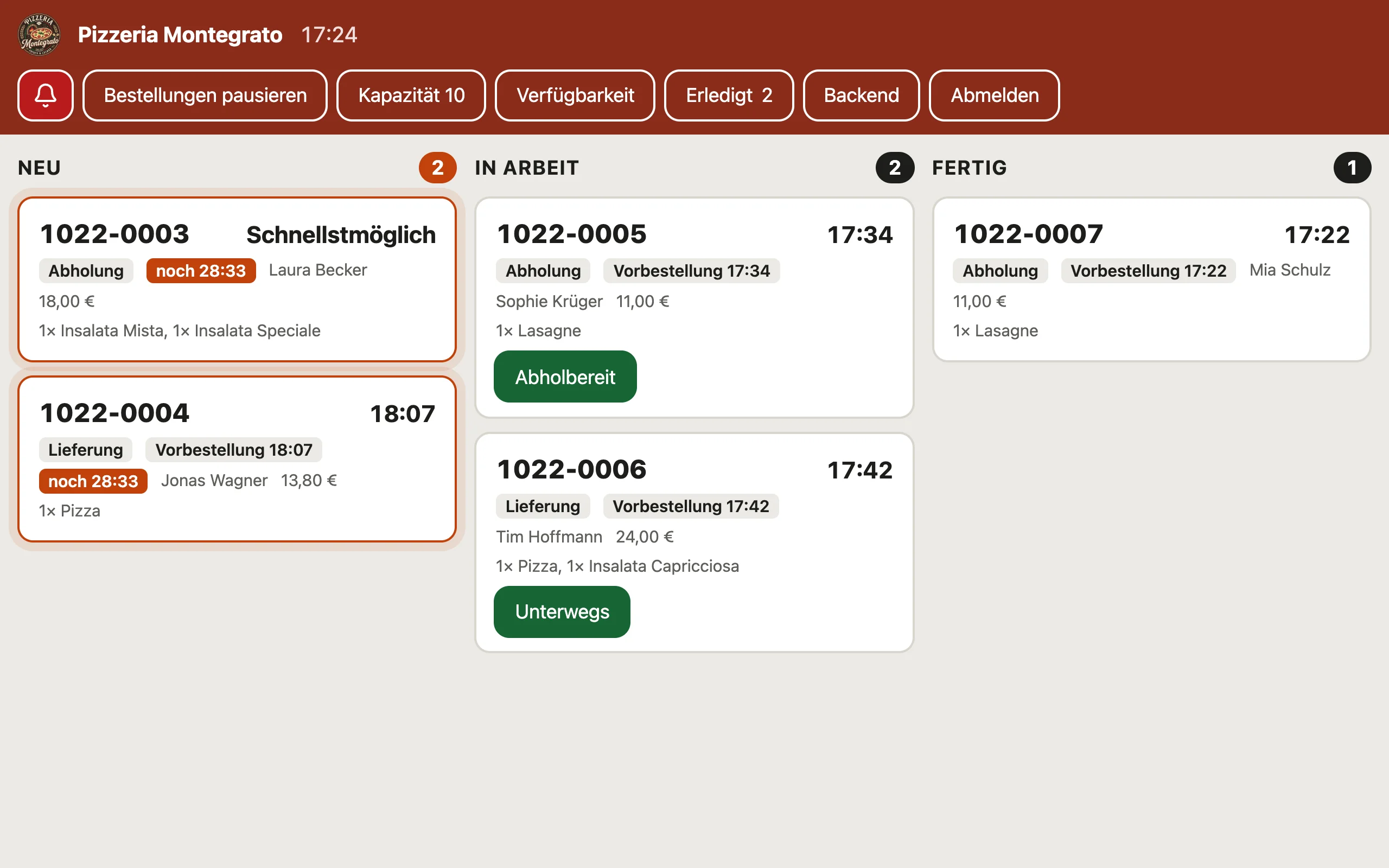
Task: Click the Vorbestellung 17:42 tag
Action: click(x=691, y=506)
